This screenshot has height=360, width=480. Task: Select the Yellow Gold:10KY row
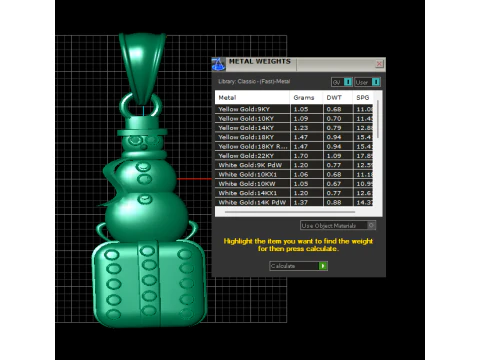coord(294,118)
